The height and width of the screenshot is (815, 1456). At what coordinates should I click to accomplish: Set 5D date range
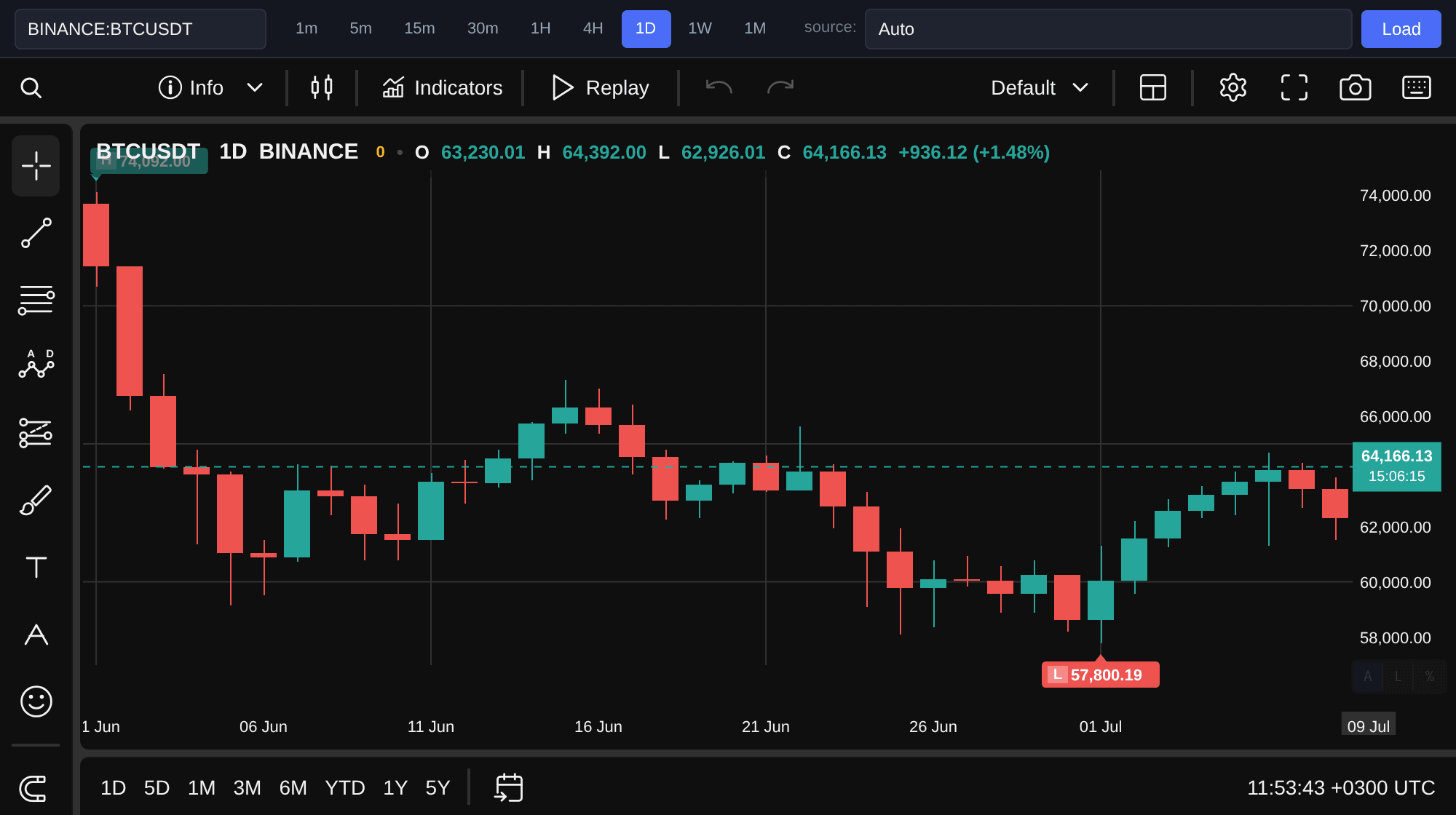[x=157, y=788]
